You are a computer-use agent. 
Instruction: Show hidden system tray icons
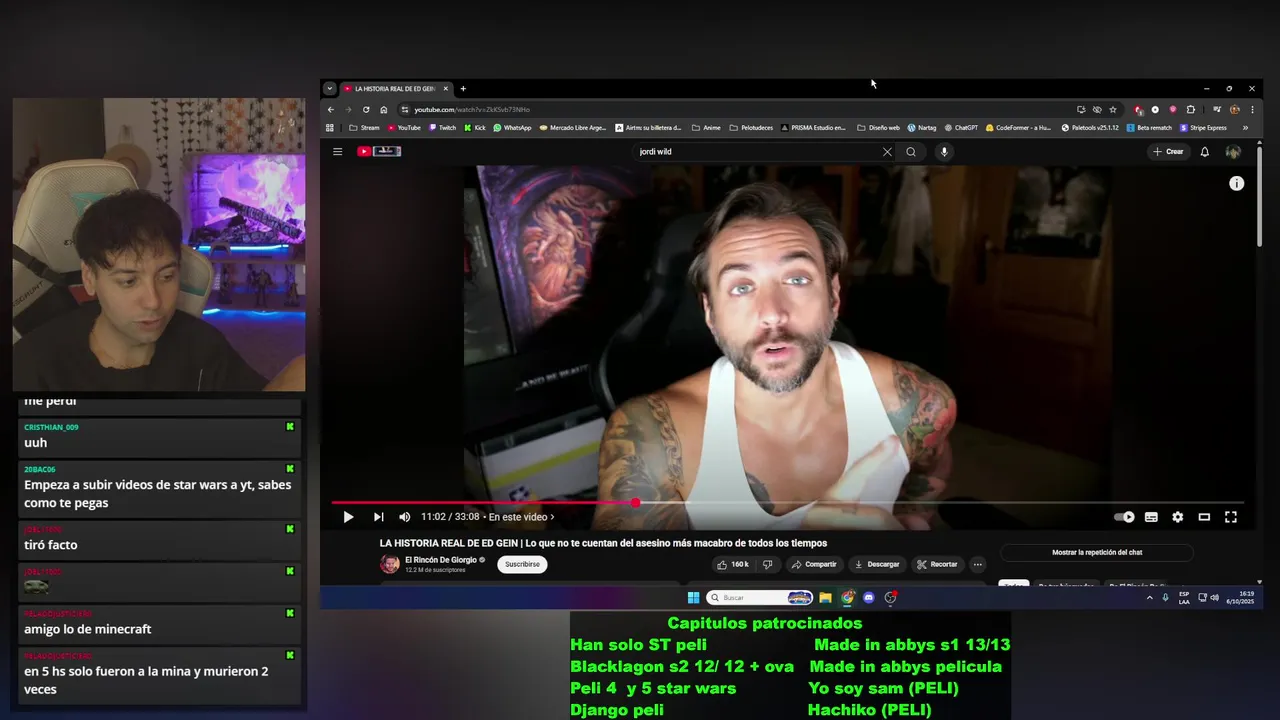pyautogui.click(x=1149, y=598)
